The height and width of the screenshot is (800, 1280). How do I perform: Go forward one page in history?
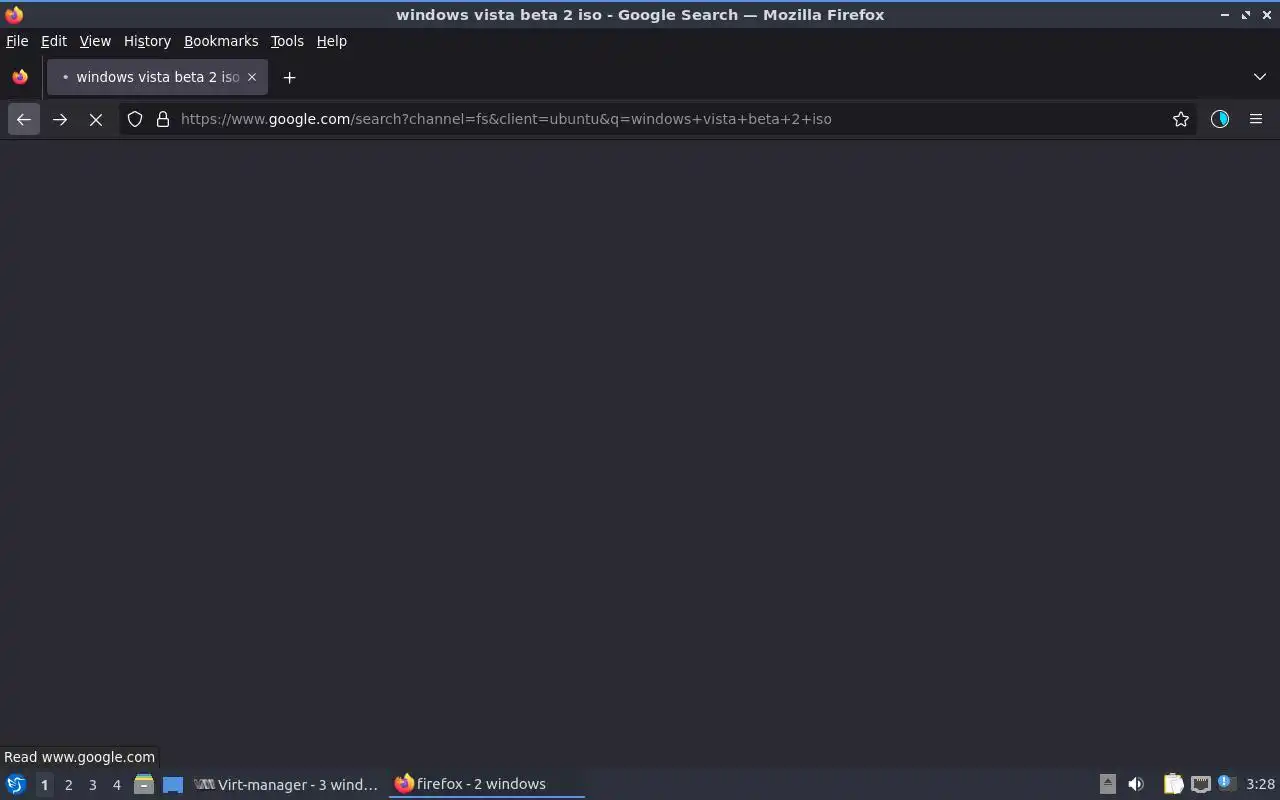click(x=60, y=119)
